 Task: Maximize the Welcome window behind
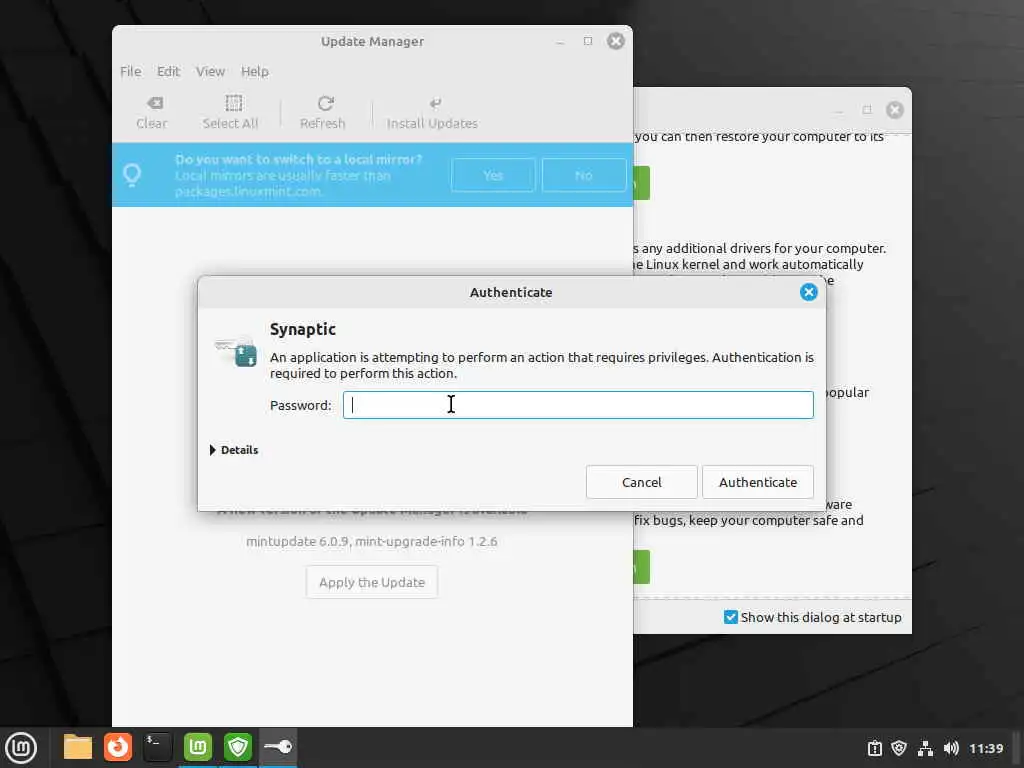867,110
